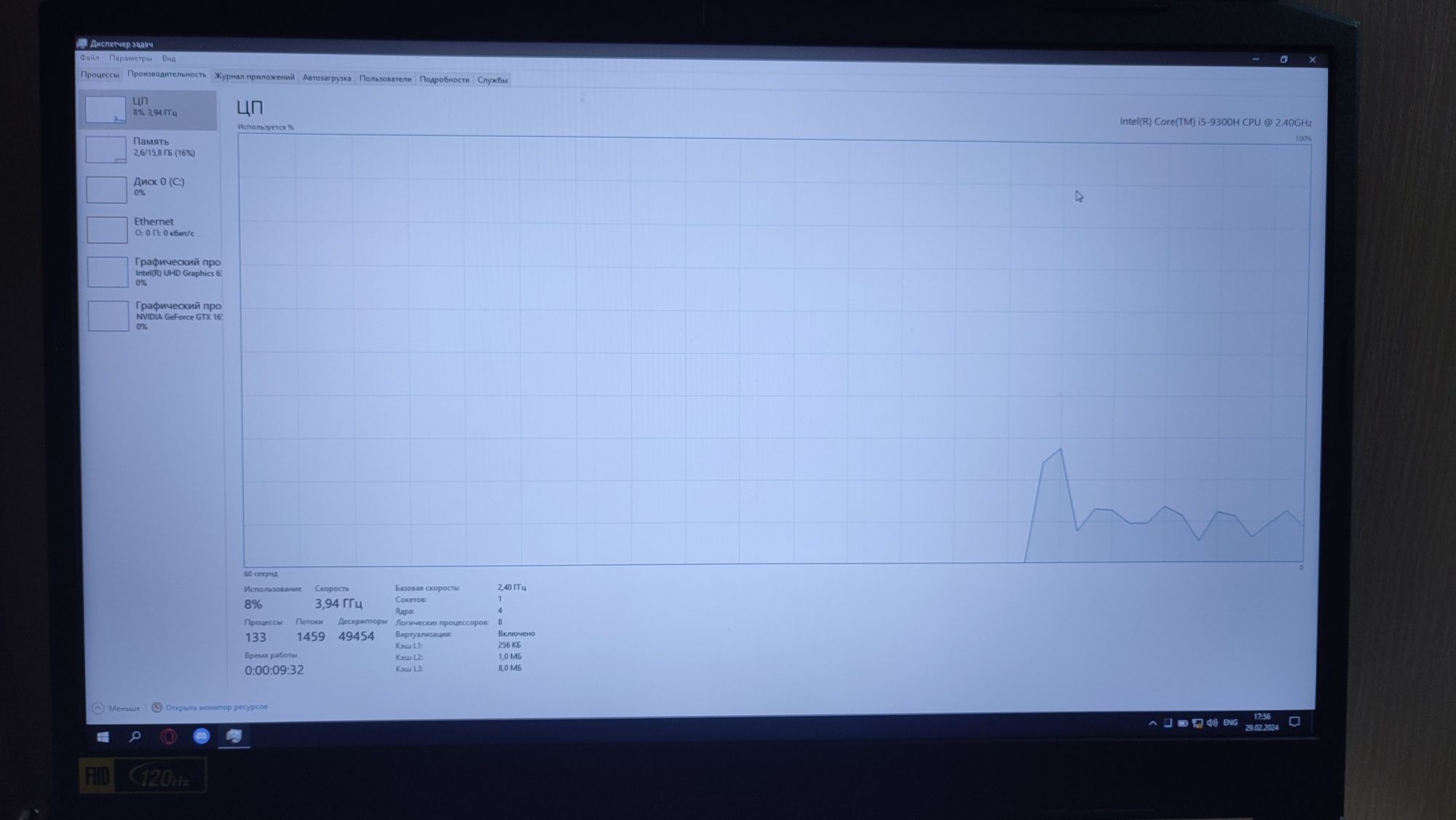Click the Task Manager title bar icon

pos(82,44)
